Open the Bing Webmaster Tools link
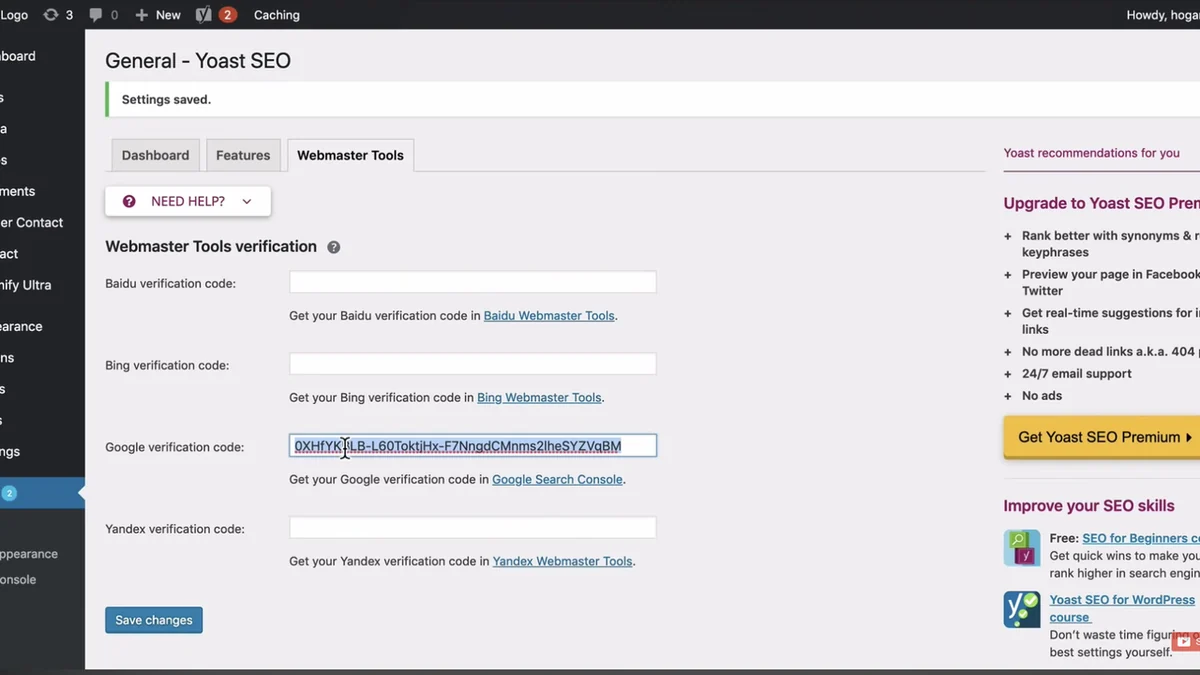This screenshot has width=1200, height=675. pos(539,397)
